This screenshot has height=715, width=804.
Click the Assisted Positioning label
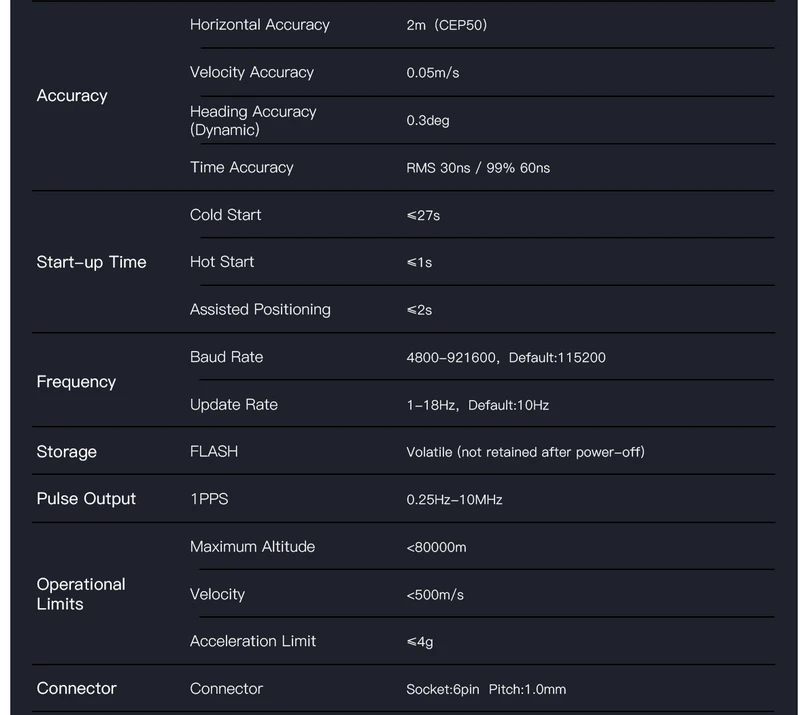[260, 309]
